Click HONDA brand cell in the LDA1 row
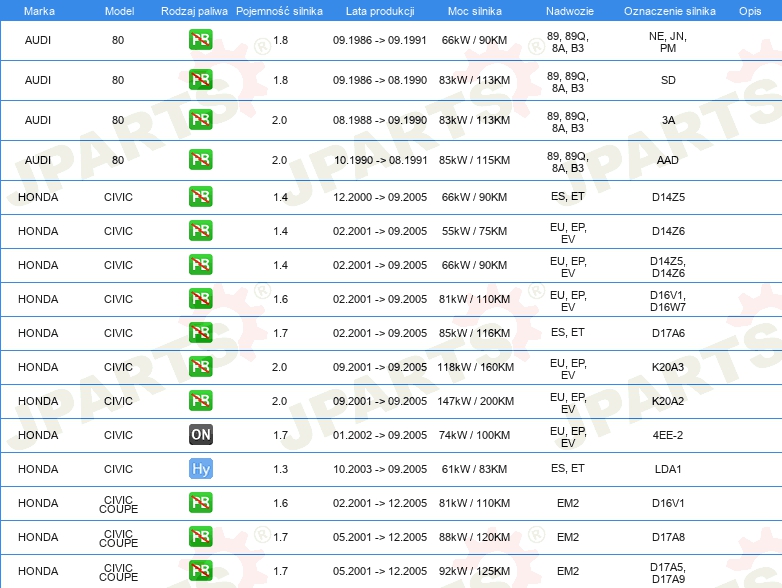The width and height of the screenshot is (782, 588). (38, 469)
